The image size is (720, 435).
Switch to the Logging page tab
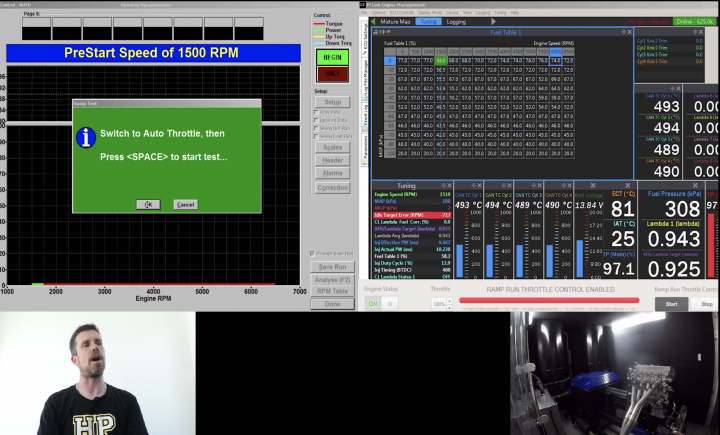(x=456, y=22)
